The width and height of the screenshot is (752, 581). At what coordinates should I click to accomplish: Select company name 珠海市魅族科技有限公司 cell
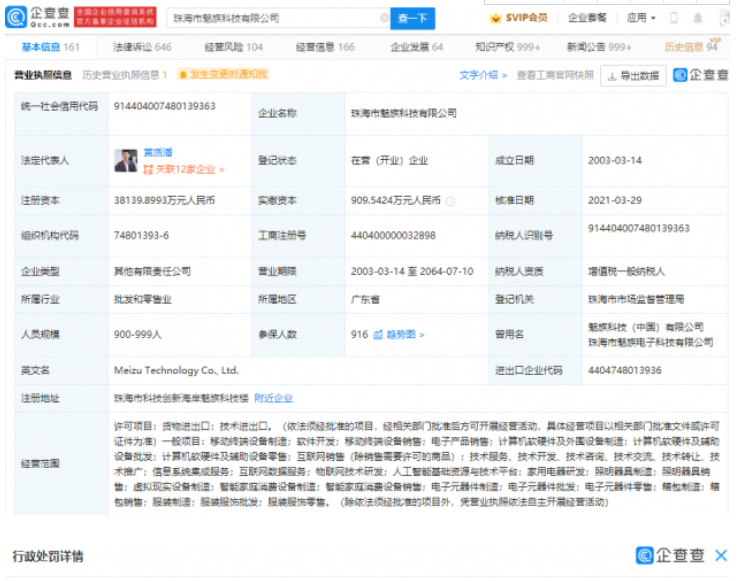[x=403, y=113]
